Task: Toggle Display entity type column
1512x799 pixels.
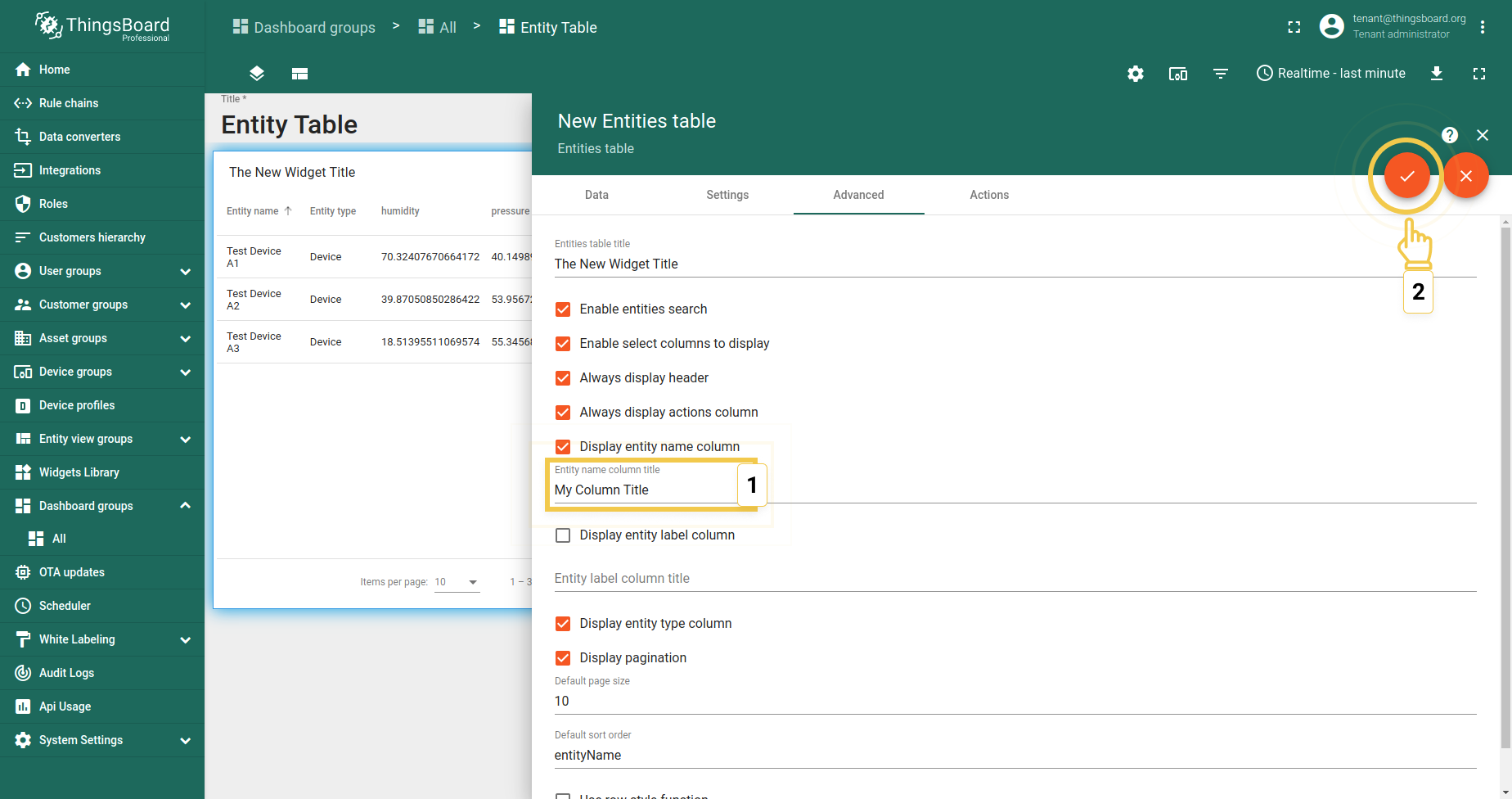Action: (x=563, y=624)
